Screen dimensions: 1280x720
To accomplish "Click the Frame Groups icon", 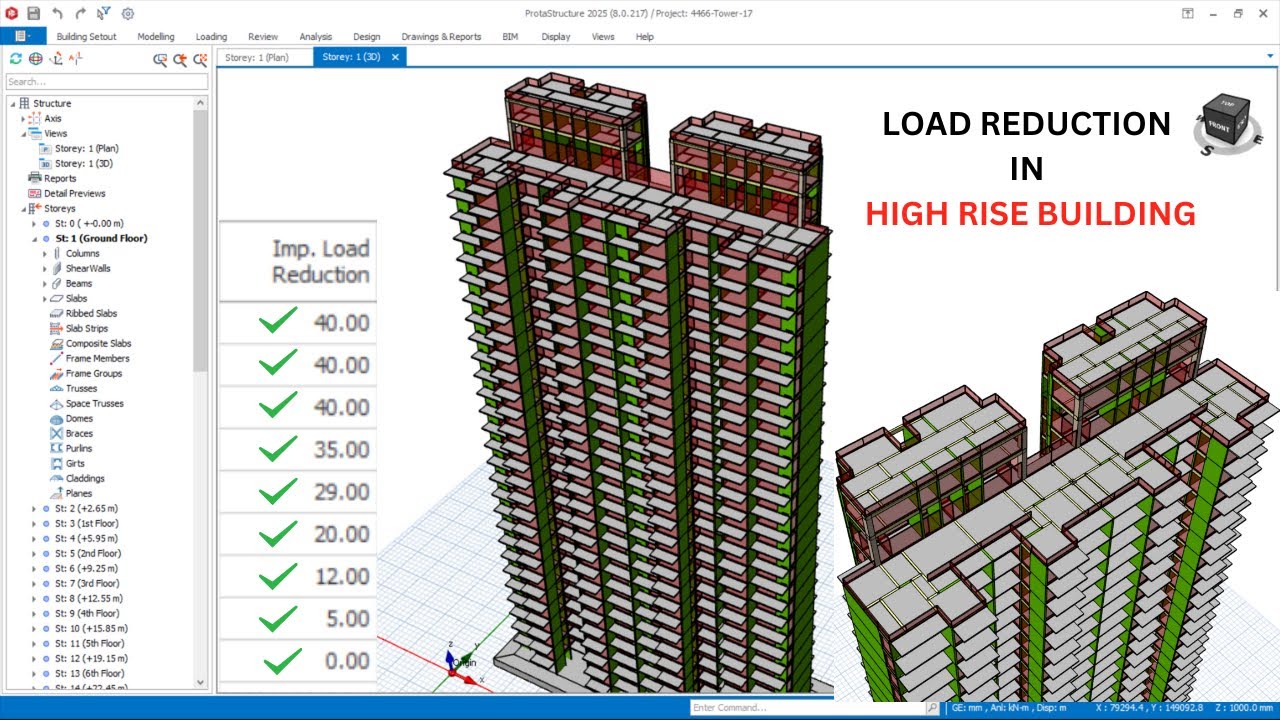I will click(57, 373).
